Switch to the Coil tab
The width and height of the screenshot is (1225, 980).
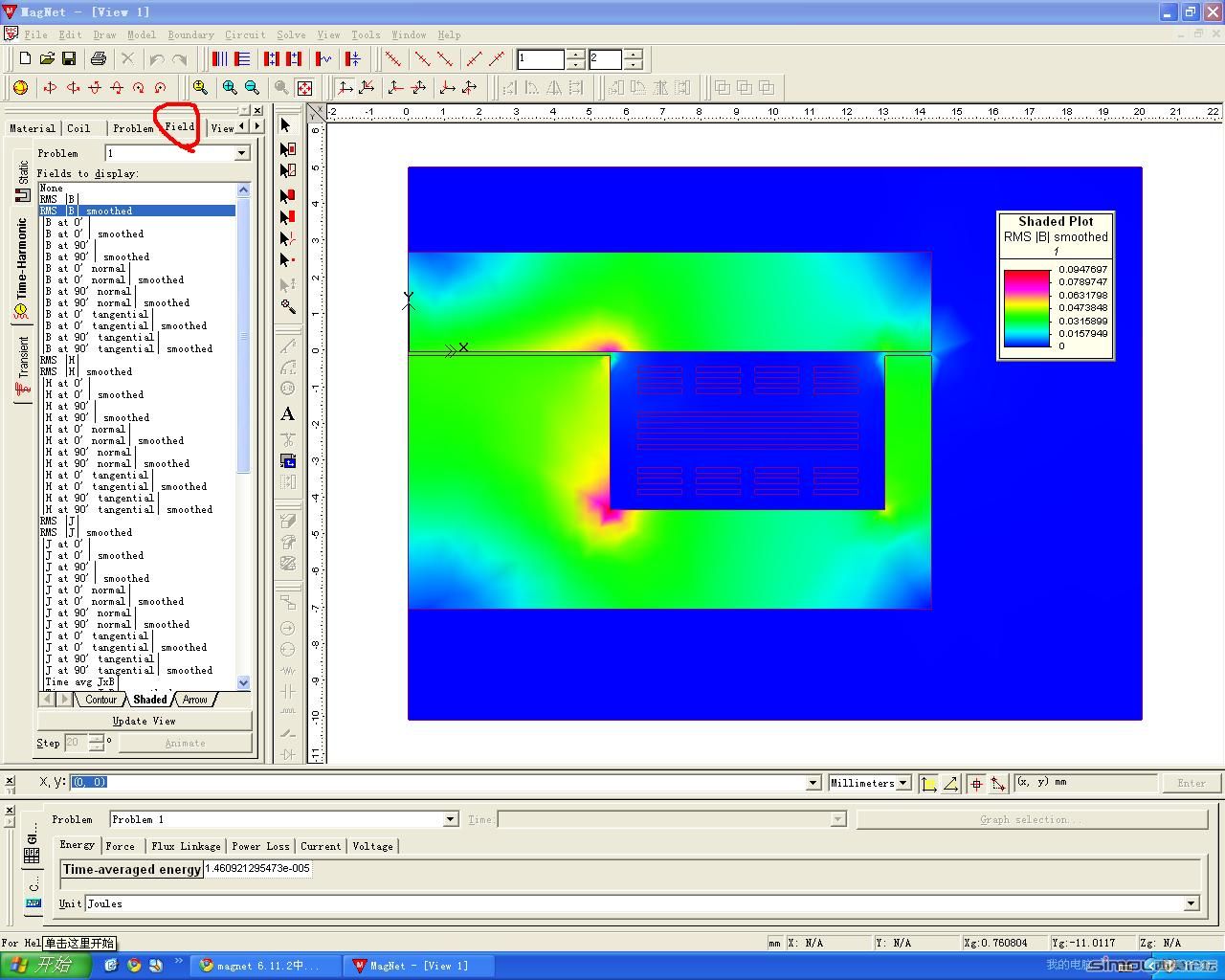(x=78, y=128)
